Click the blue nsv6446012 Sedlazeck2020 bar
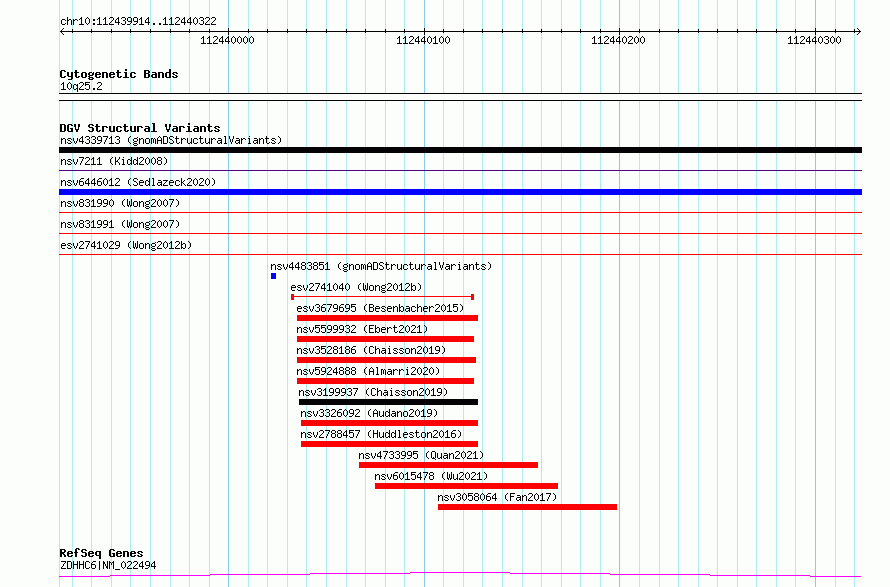890x587 pixels. pyautogui.click(x=460, y=192)
